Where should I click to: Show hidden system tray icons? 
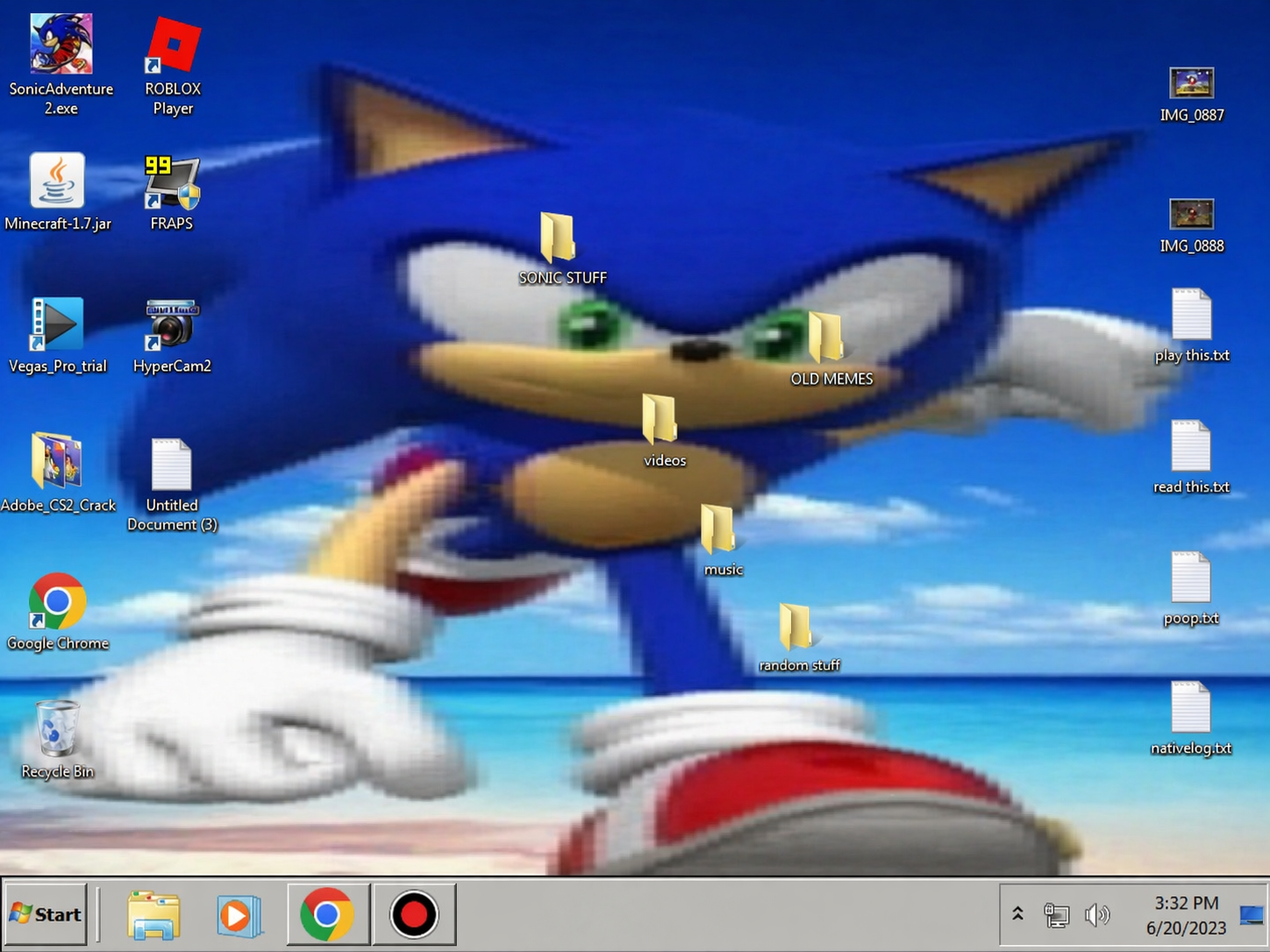(x=1018, y=914)
